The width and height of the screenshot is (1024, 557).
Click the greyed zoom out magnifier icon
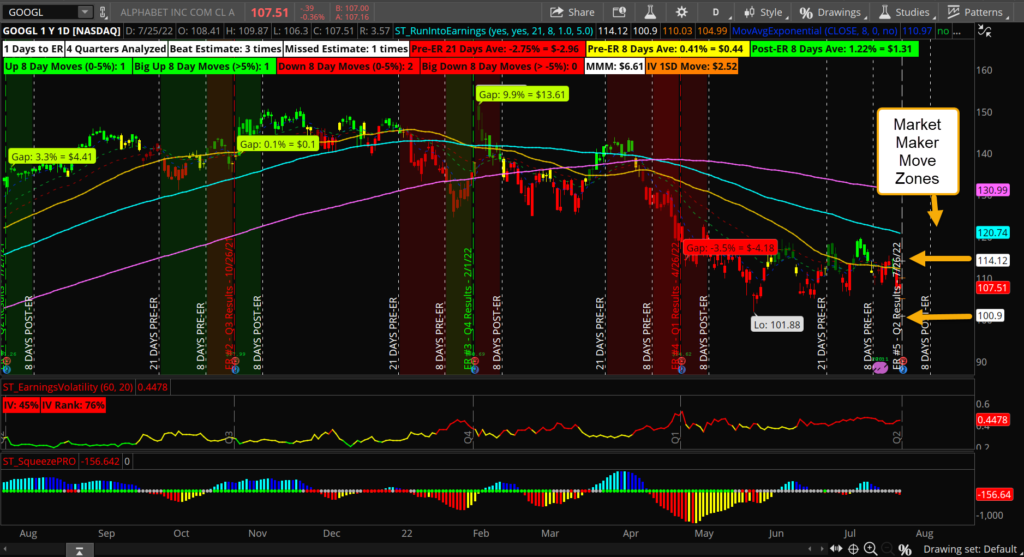[x=888, y=549]
